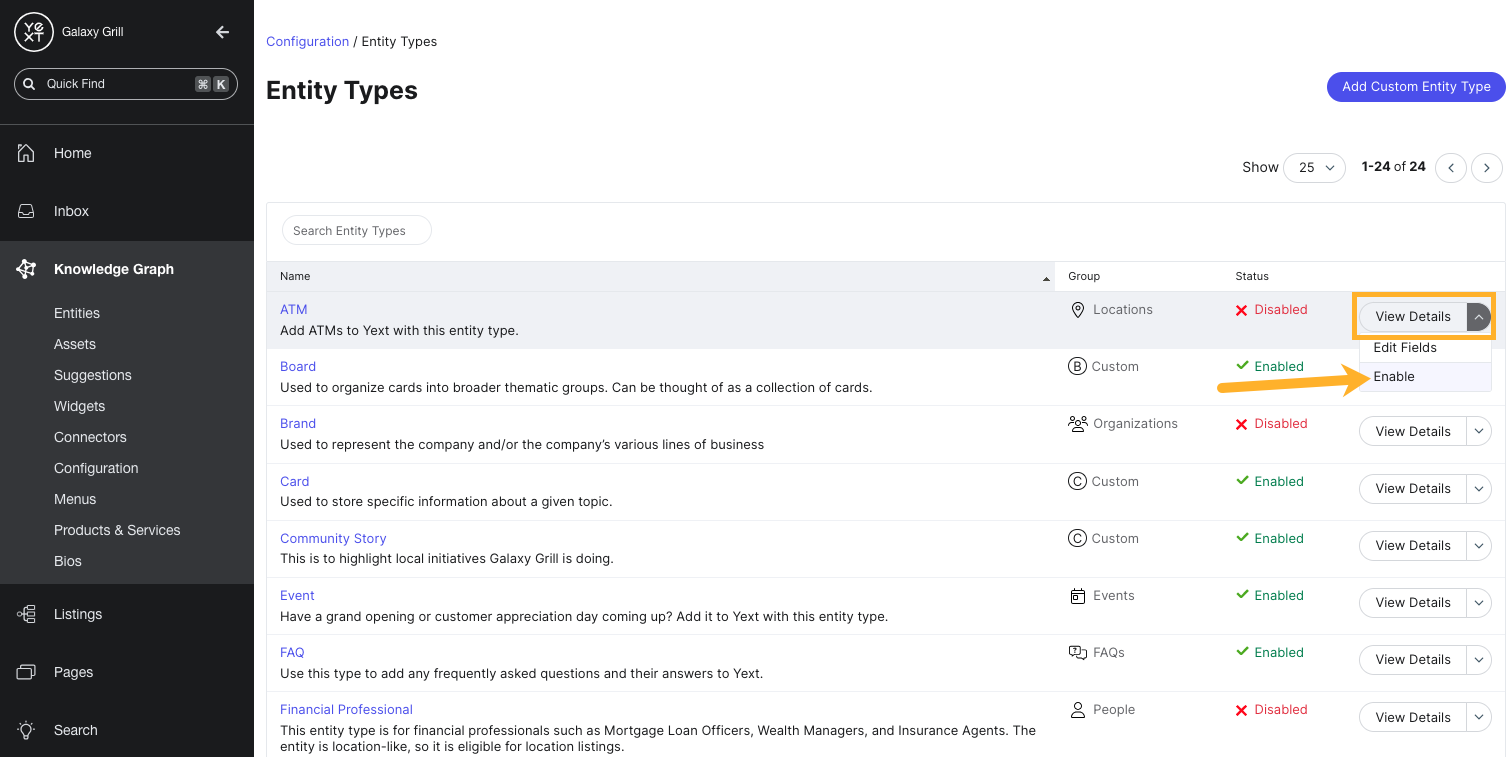Expand FAQ row actions dropdown arrow
Screen dimensions: 1510x757
pos(1479,660)
